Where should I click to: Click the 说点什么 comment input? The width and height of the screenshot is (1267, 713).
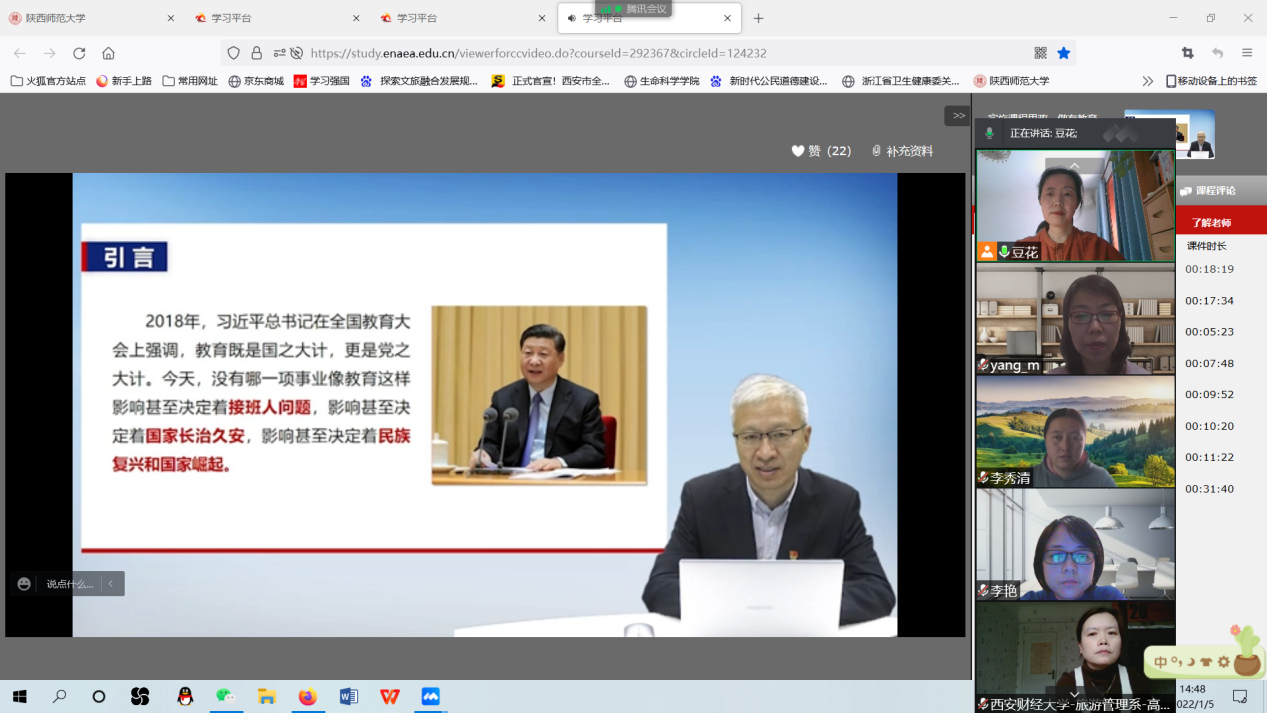70,584
